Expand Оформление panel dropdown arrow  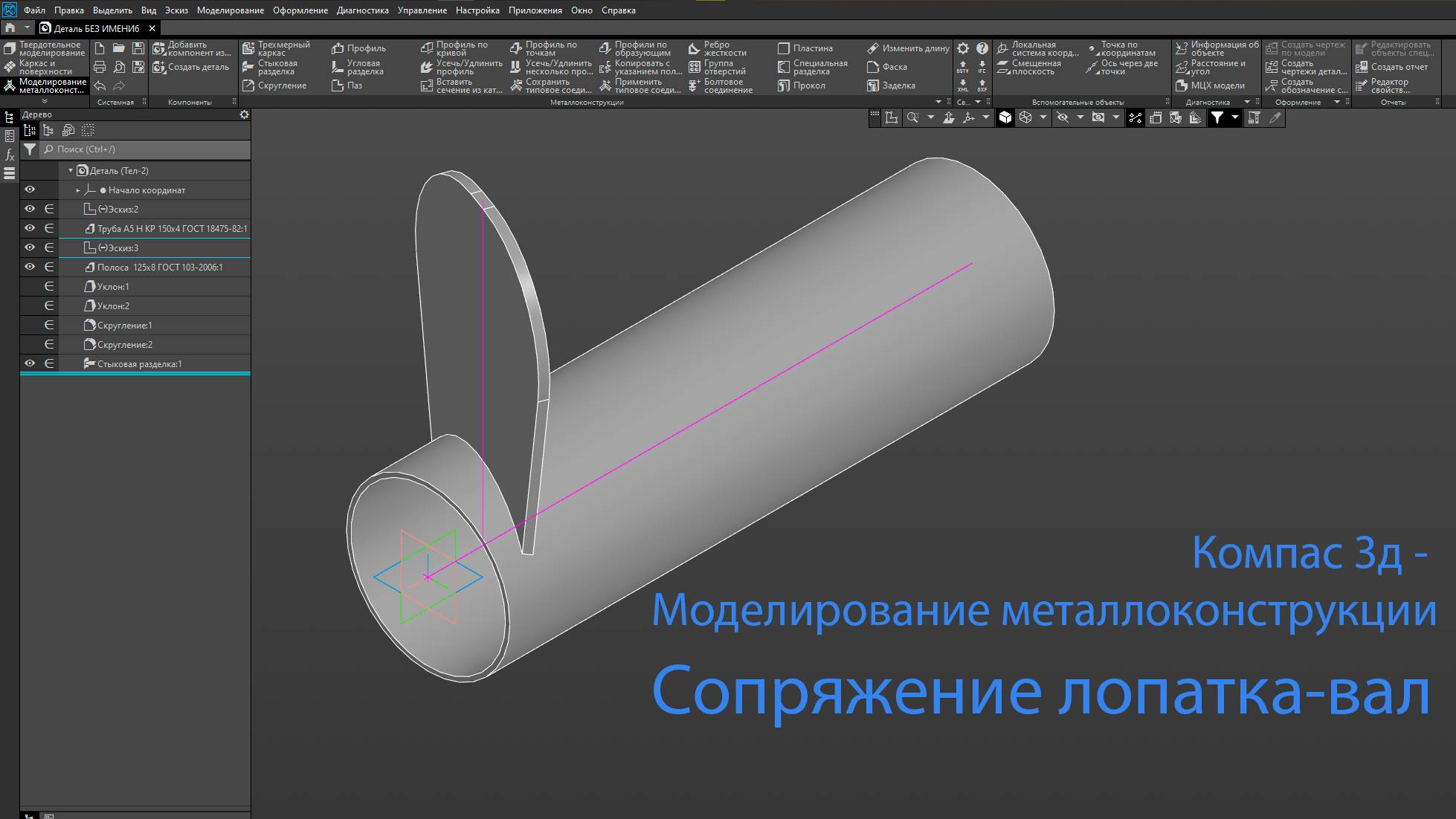1337,102
